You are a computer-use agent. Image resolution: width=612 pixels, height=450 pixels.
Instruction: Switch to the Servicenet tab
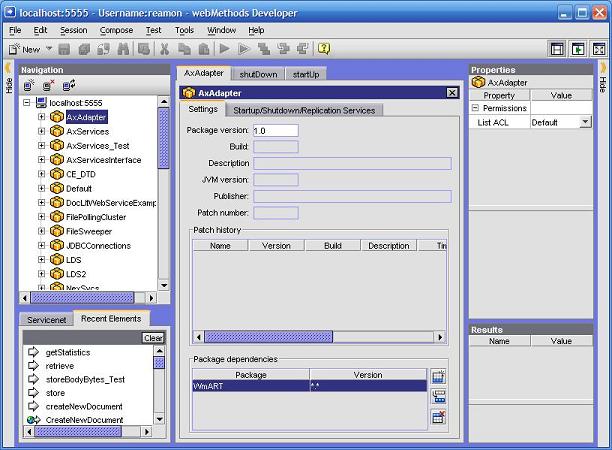(46, 320)
